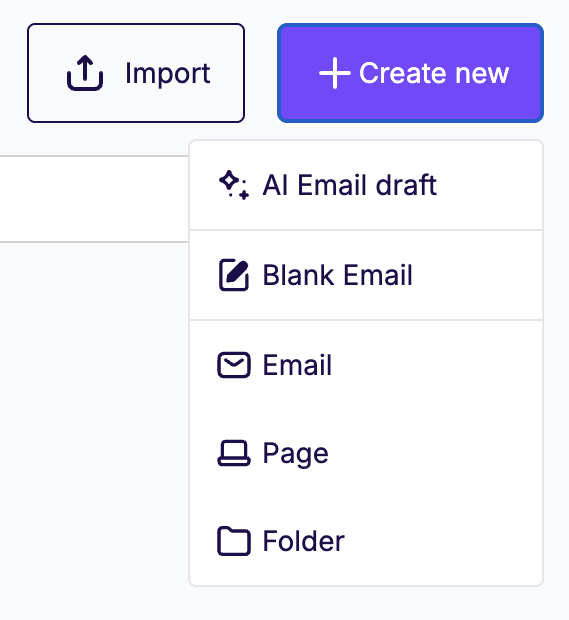Click the envelope icon beside Email
The image size is (569, 620).
tap(234, 365)
